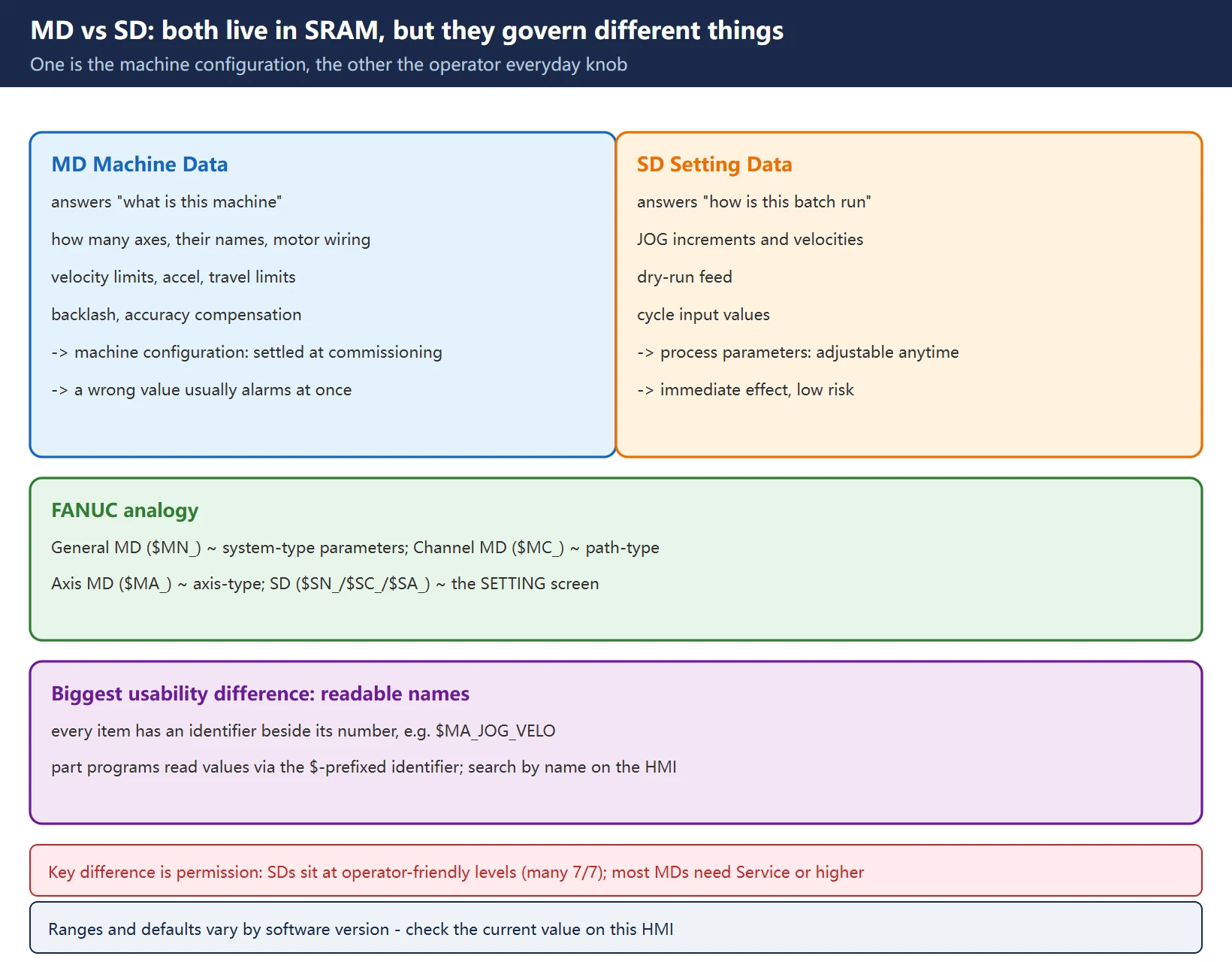Click the 'dry-run feed' line
1232x962 pixels.
pyautogui.click(x=684, y=277)
